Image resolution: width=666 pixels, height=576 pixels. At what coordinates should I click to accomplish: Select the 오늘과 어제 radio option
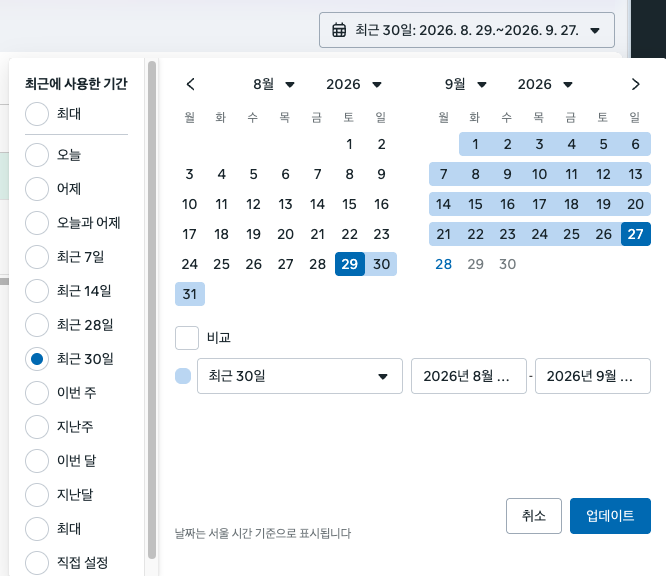click(37, 223)
